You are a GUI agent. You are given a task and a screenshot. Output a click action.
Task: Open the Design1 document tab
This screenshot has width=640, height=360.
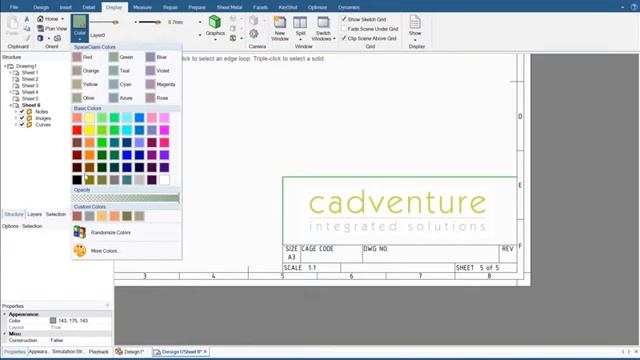(130, 351)
